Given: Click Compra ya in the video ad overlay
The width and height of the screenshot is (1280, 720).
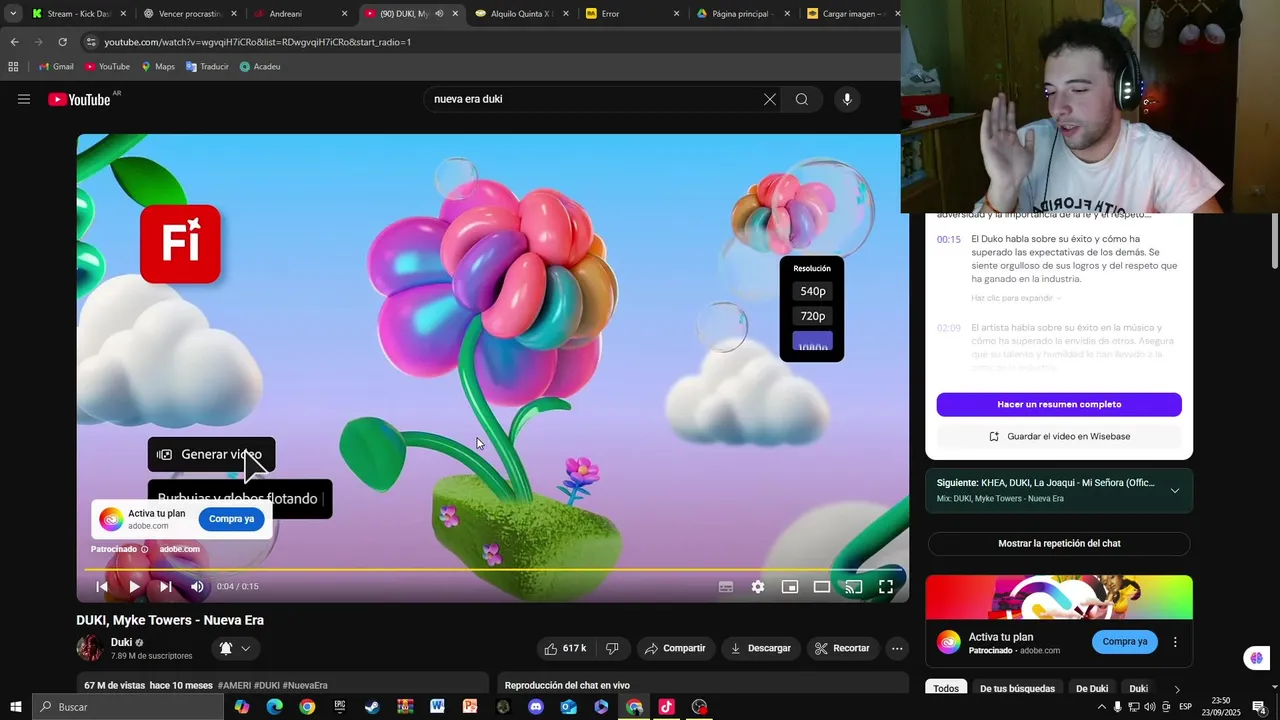Looking at the screenshot, I should [x=232, y=519].
